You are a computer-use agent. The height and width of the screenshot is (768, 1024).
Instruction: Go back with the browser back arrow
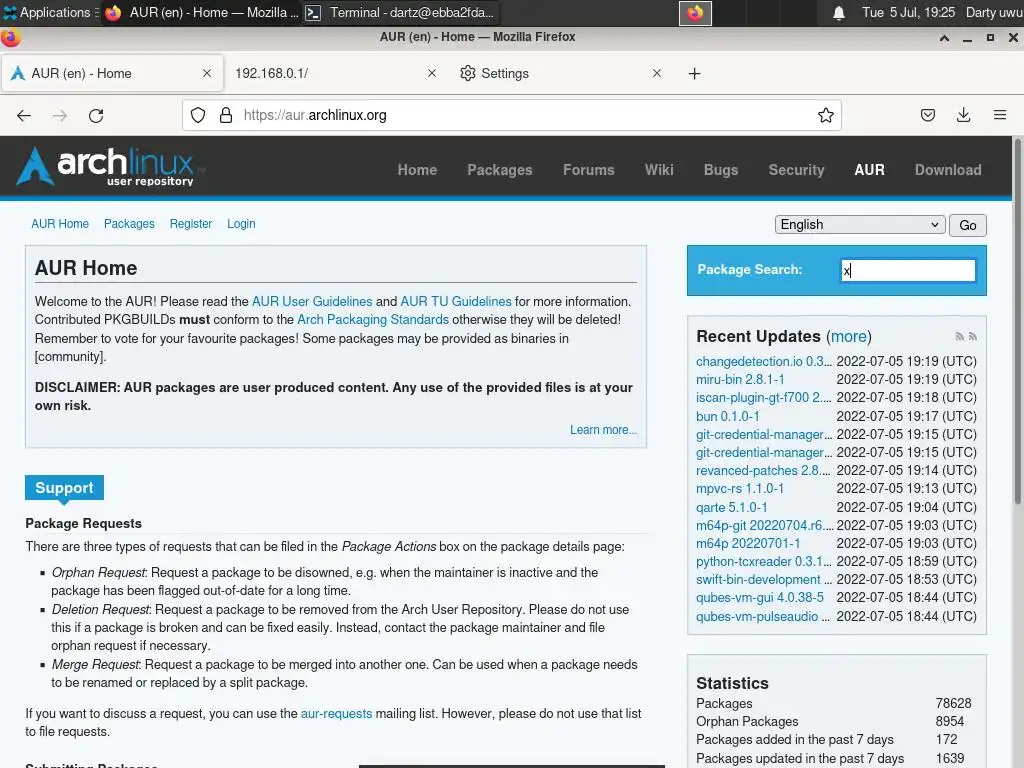[24, 116]
